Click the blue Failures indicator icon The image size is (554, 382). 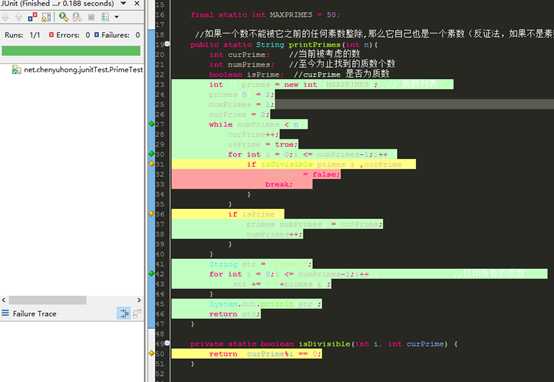coord(96,35)
